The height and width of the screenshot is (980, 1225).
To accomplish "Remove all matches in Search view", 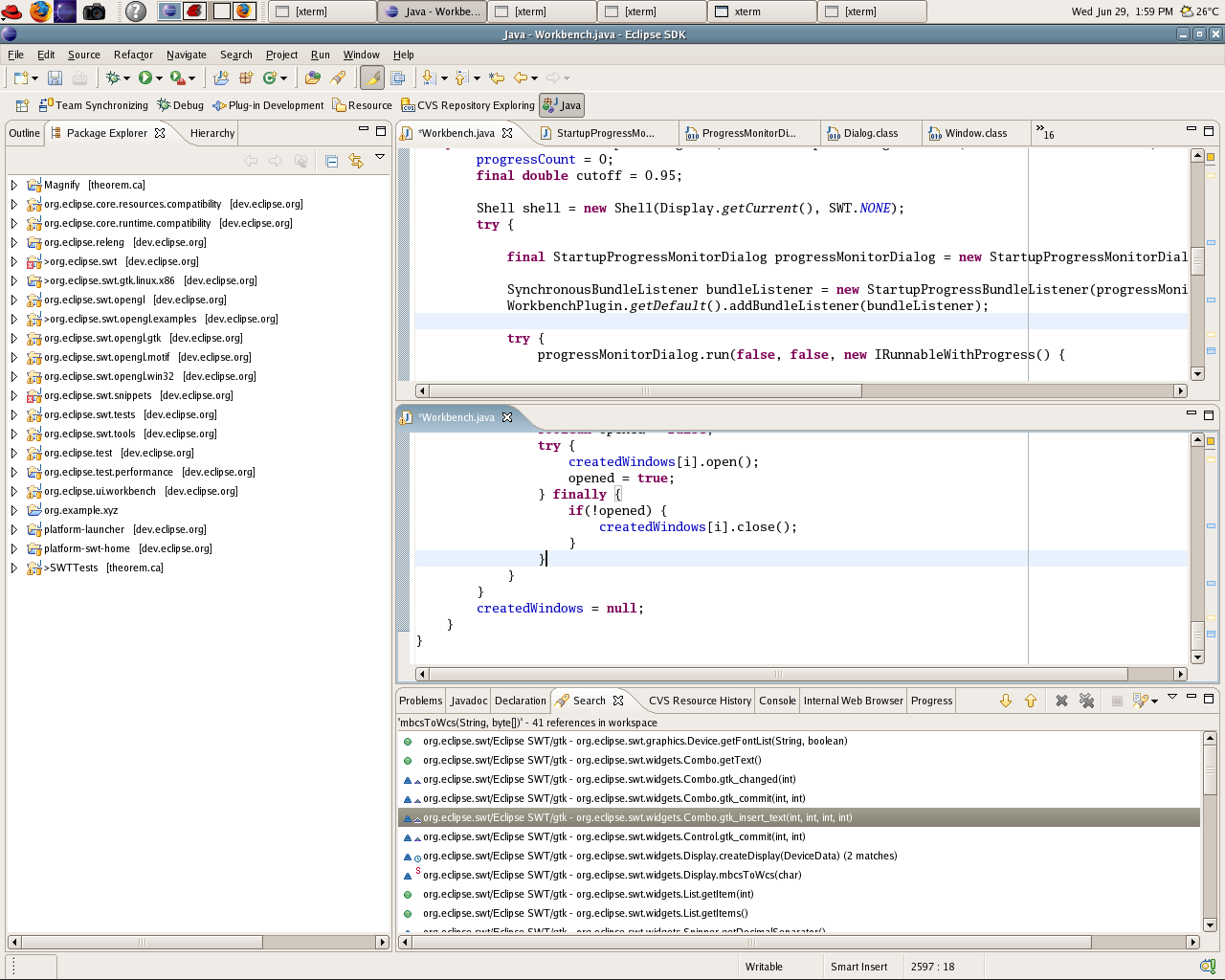I will [x=1086, y=702].
